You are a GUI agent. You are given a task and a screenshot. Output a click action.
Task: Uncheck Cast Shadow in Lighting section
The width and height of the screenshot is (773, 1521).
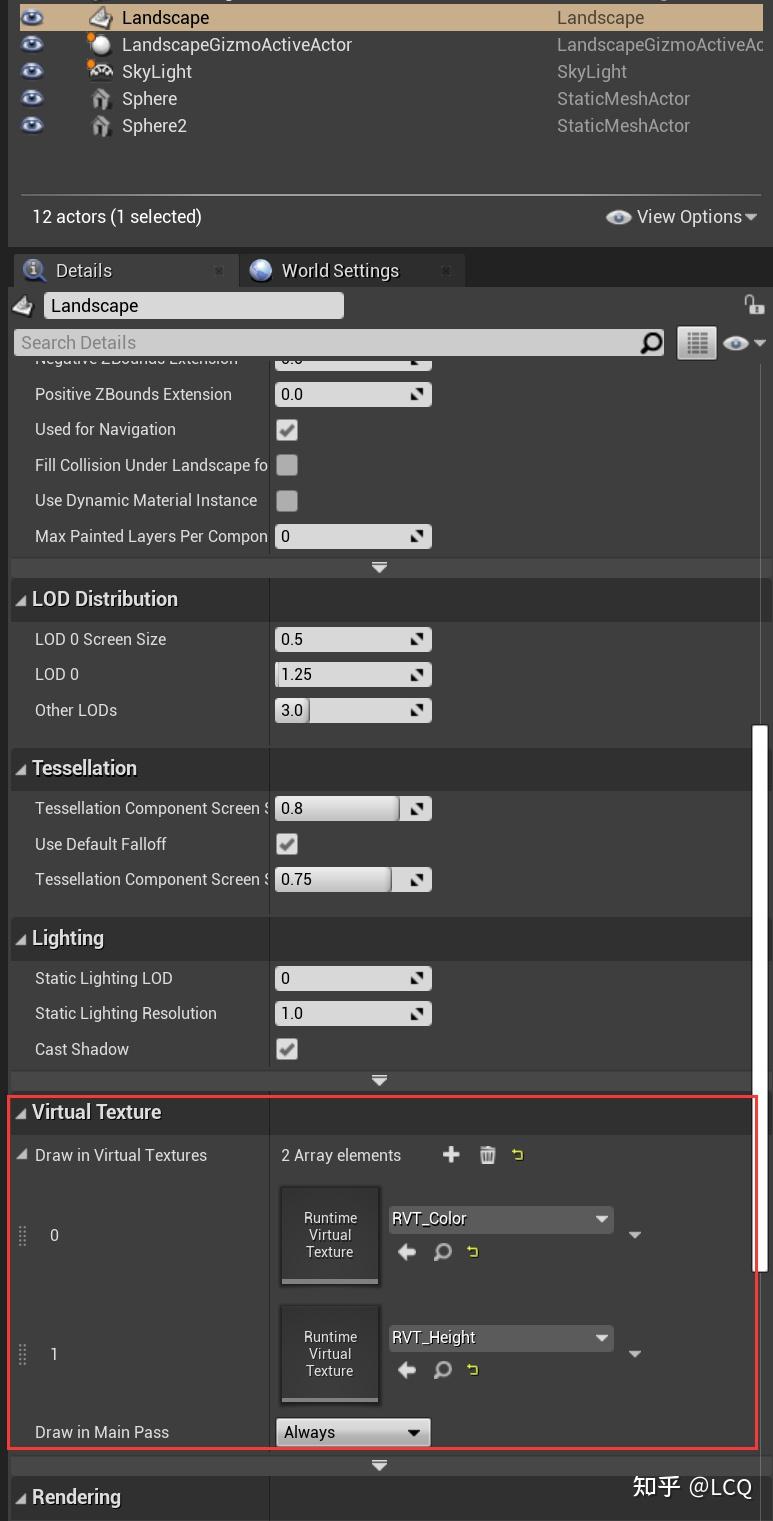pyautogui.click(x=287, y=1048)
